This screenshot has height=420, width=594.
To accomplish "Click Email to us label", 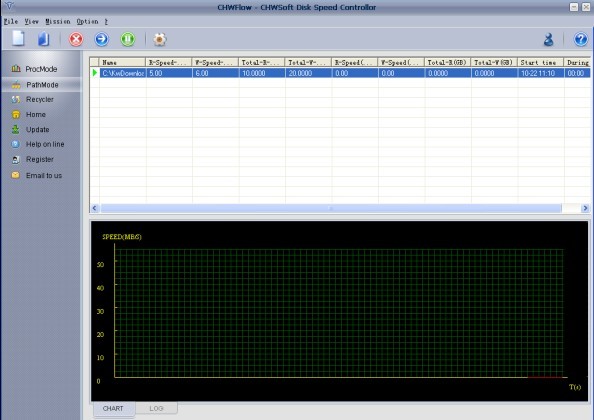I will point(44,175).
